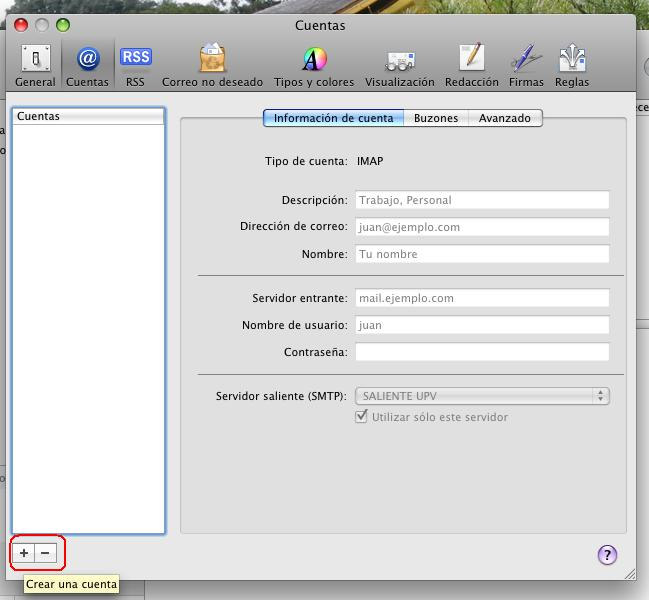Image resolution: width=649 pixels, height=600 pixels.
Task: Show the Visualización preferences
Action: 399,65
